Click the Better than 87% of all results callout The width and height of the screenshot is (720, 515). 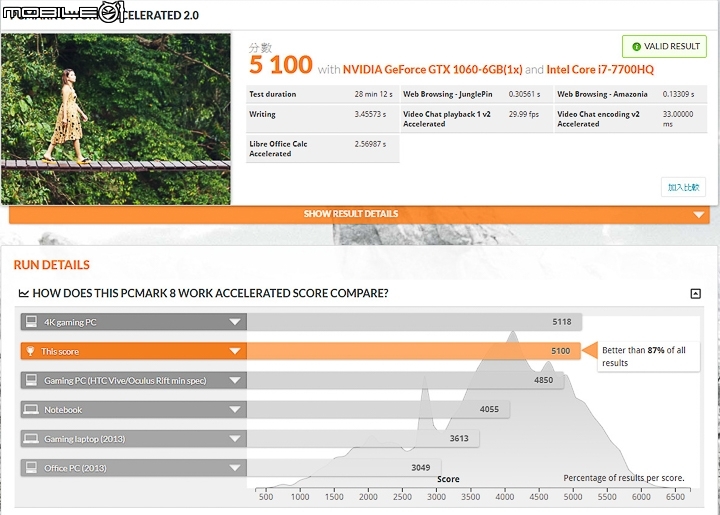(648, 357)
